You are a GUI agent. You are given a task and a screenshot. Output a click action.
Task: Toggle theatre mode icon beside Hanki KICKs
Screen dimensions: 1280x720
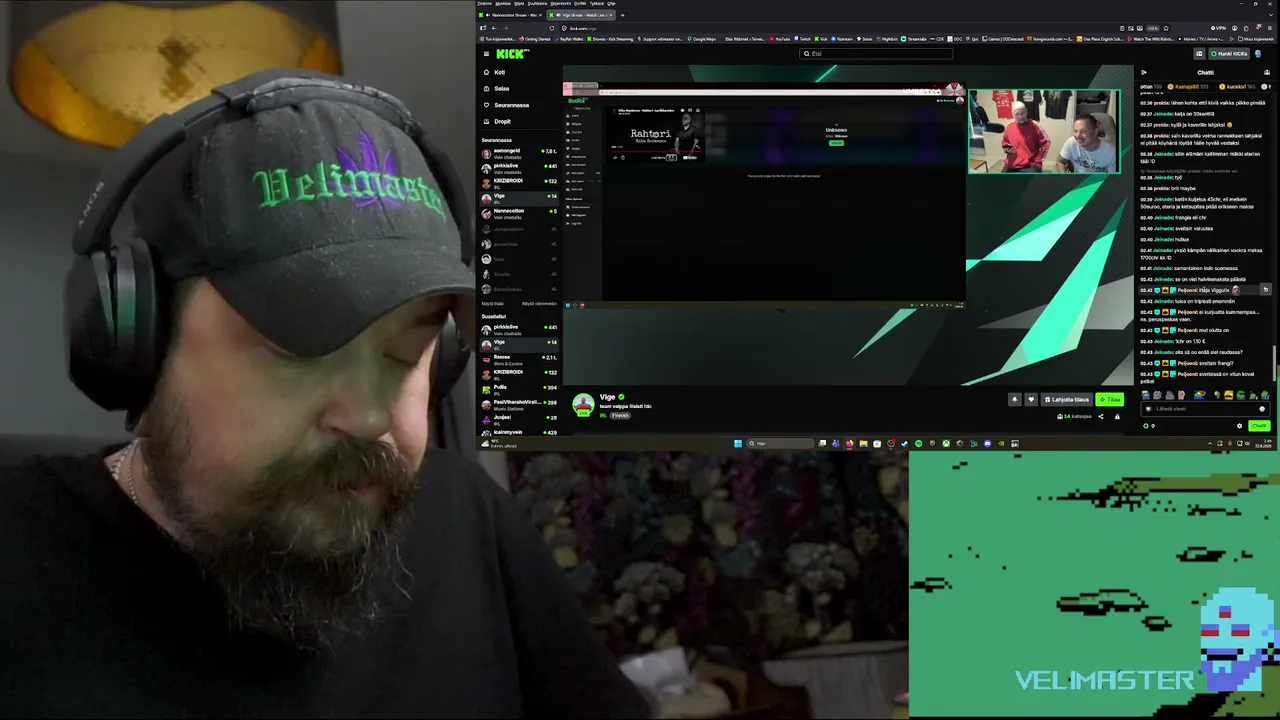tap(1199, 54)
